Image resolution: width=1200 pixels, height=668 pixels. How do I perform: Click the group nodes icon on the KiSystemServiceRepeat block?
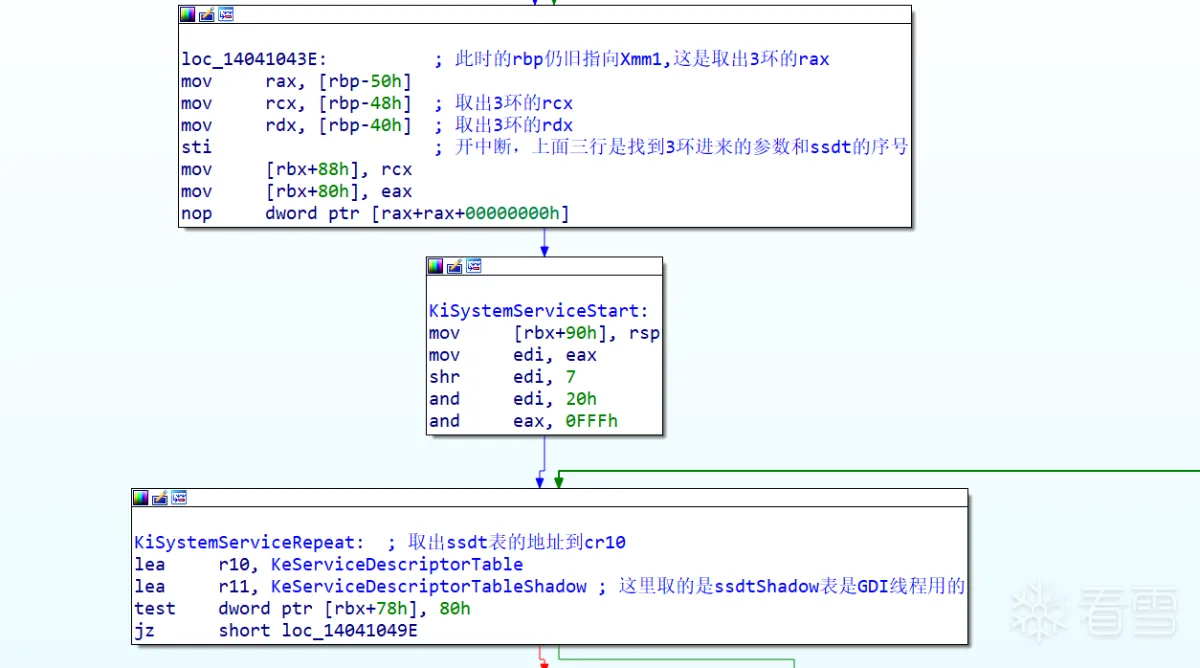(x=179, y=497)
